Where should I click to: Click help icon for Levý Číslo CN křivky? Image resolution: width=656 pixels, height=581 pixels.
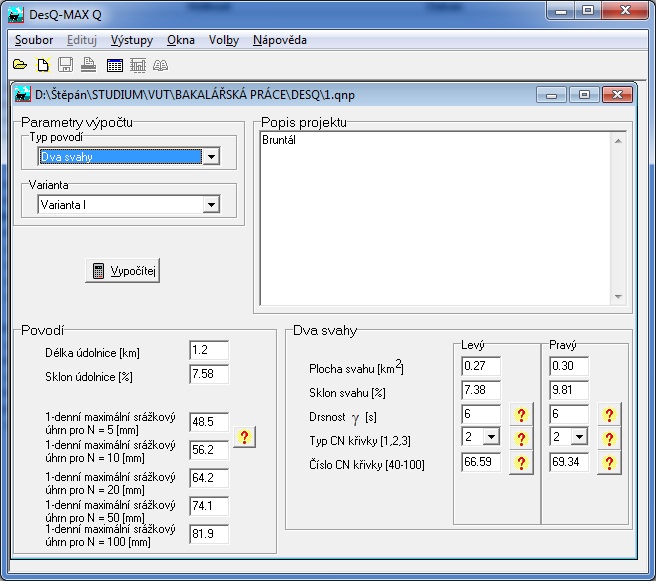[521, 463]
